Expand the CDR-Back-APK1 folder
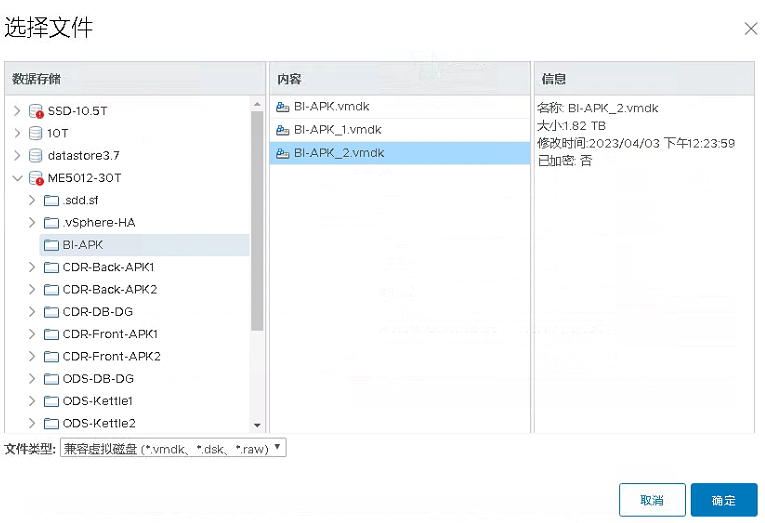Image resolution: width=765 pixels, height=523 pixels. pyautogui.click(x=32, y=267)
